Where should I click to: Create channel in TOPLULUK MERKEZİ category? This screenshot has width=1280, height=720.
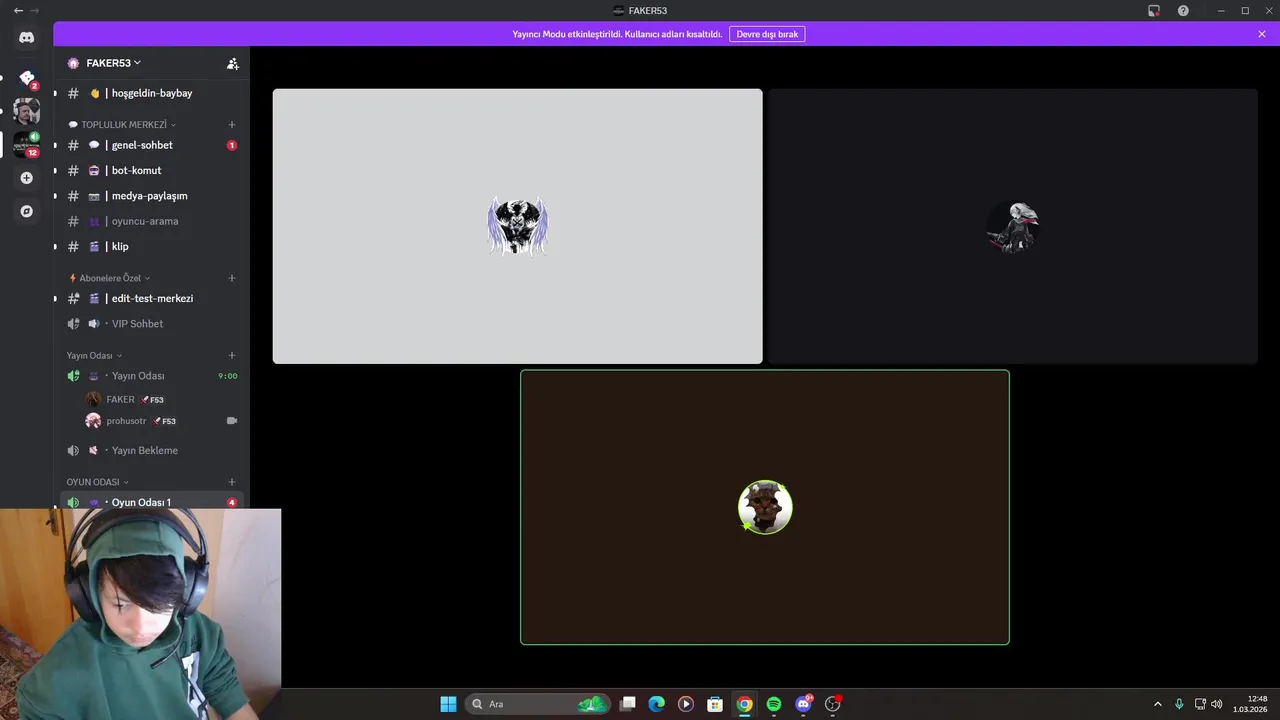coord(232,125)
